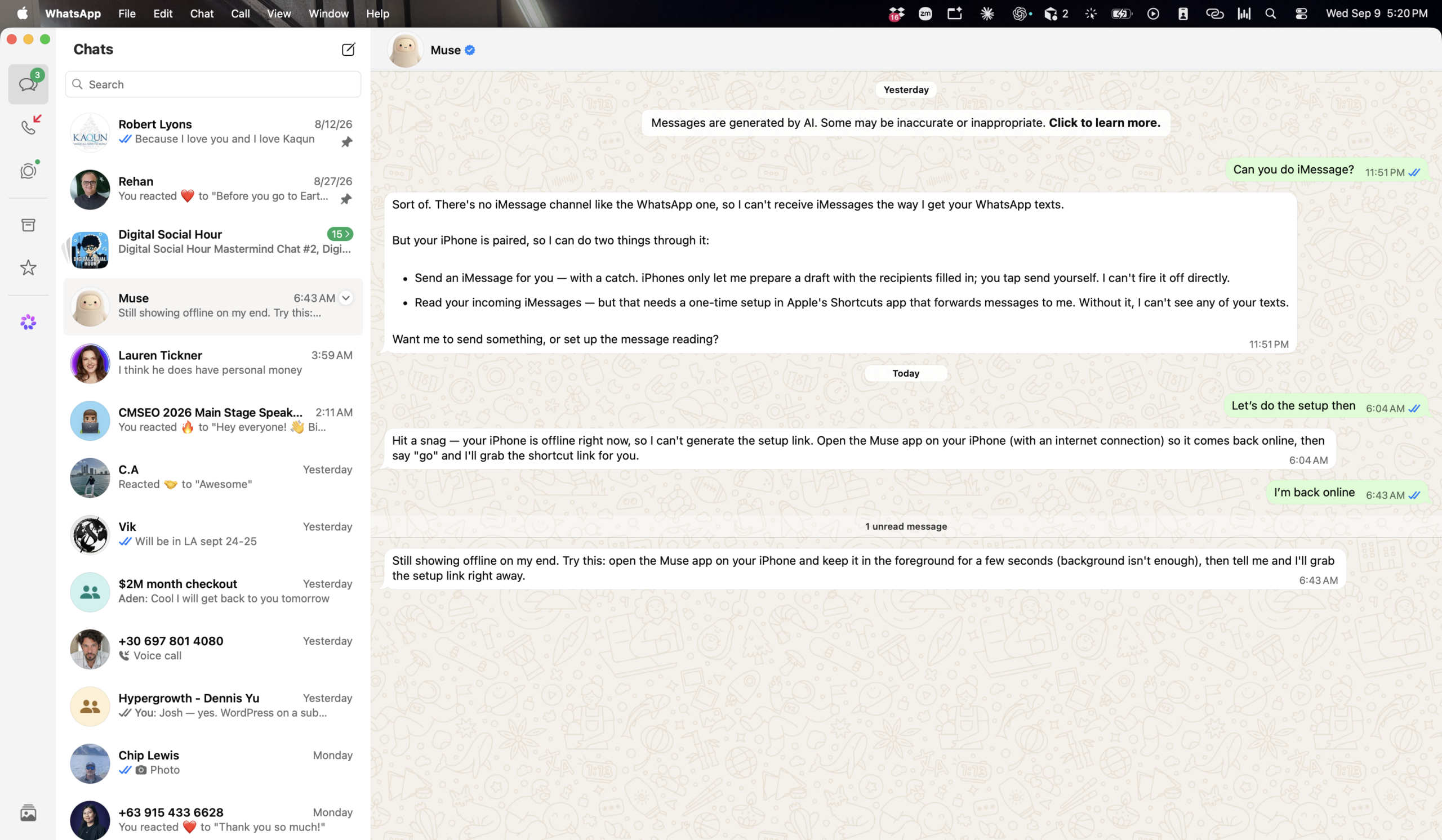The image size is (1442, 840).
Task: Open CMSEO 2026 Main Stage Speakers chat
Action: click(x=213, y=421)
